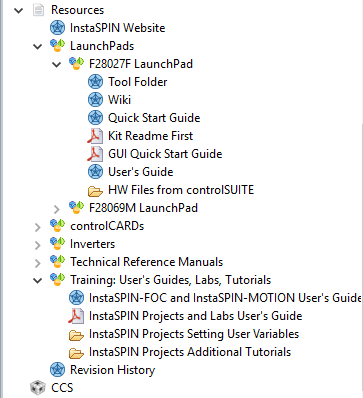Click the CCS cube icon

38,388
